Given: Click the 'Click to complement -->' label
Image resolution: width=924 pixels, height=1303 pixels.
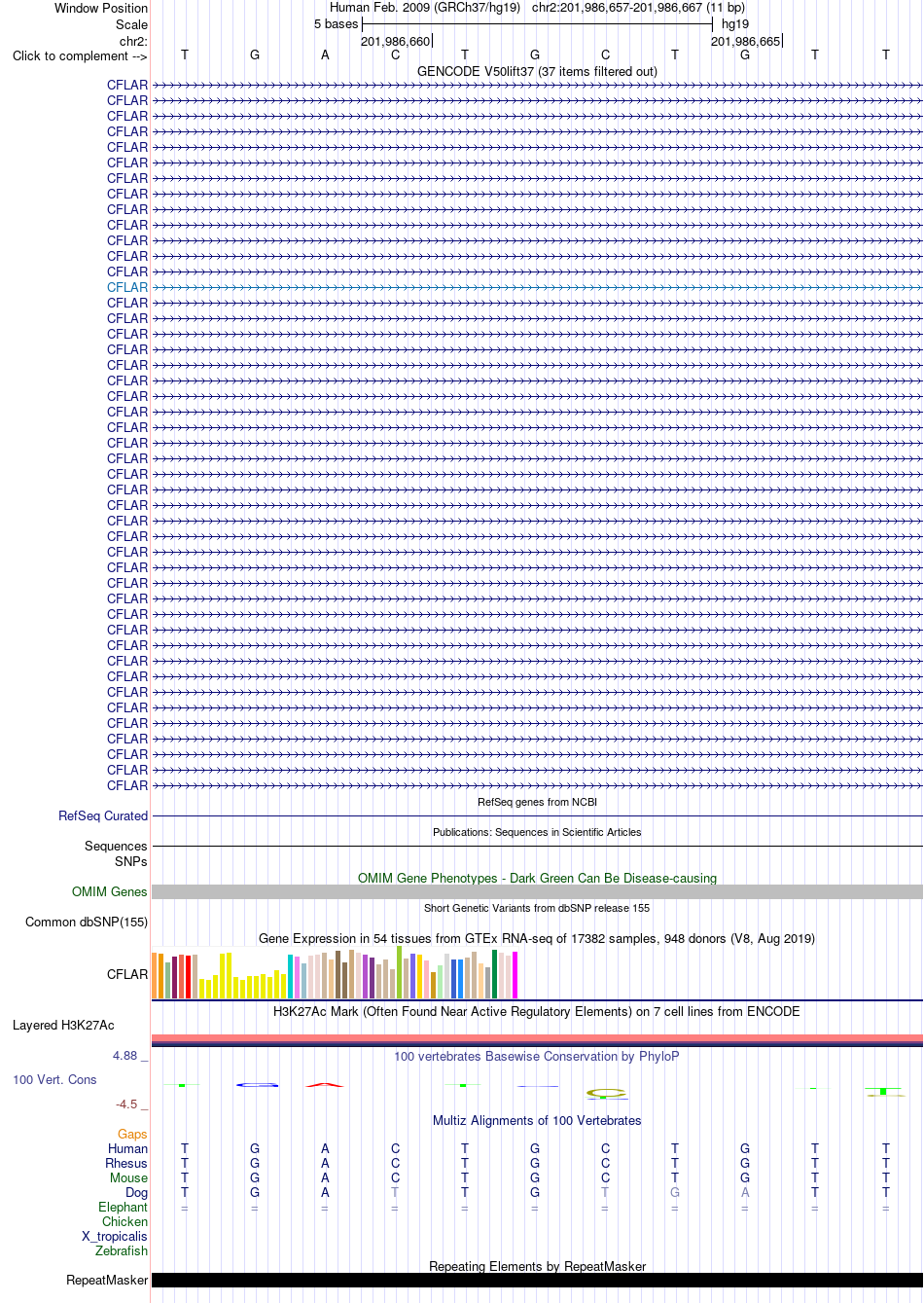Looking at the screenshot, I should coord(80,55).
